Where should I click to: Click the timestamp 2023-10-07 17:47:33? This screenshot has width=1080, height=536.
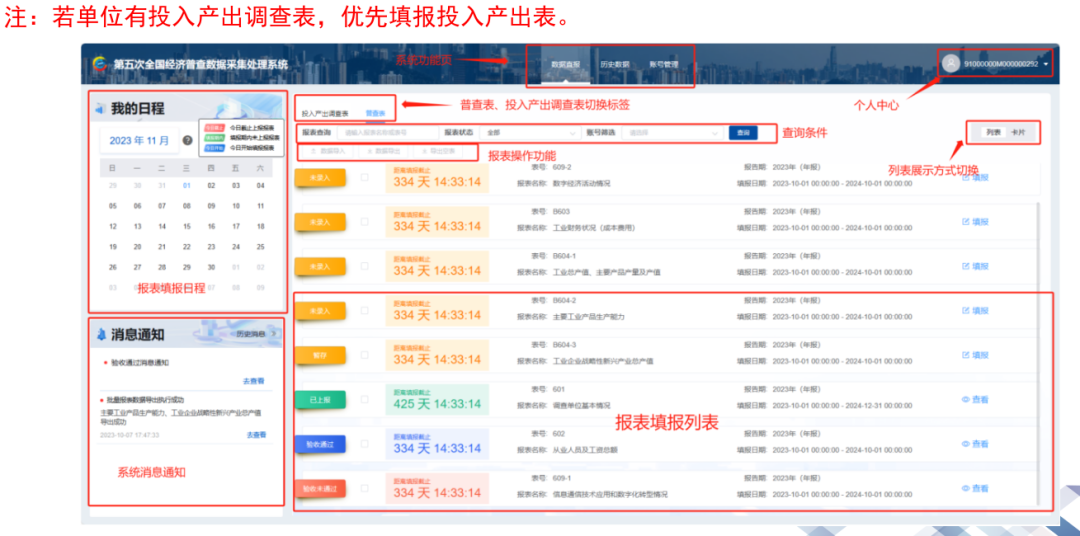click(x=129, y=435)
